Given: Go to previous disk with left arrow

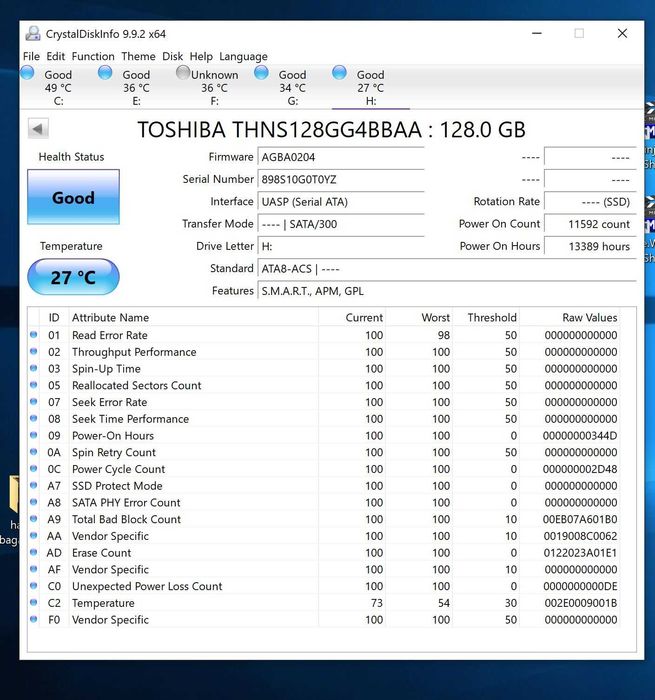Looking at the screenshot, I should pyautogui.click(x=38, y=129).
